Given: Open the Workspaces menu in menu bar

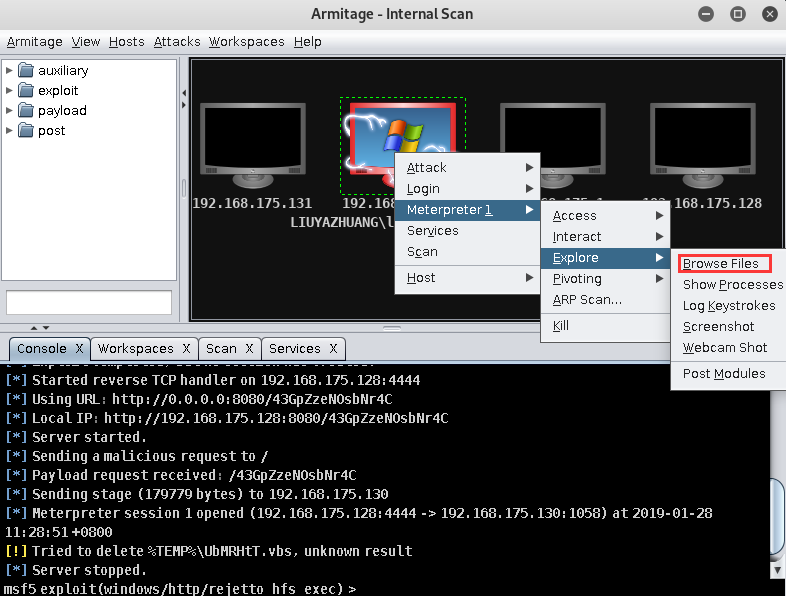Looking at the screenshot, I should click(246, 42).
